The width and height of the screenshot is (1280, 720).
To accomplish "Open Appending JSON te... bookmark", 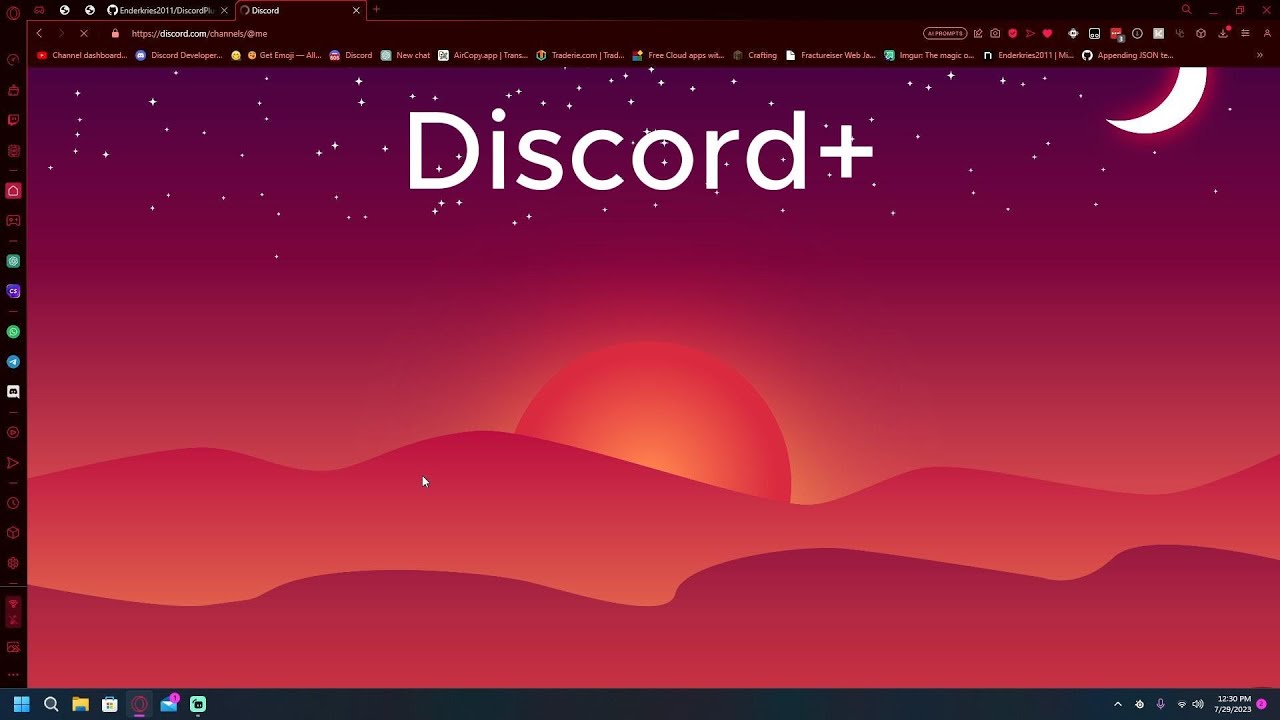I will click(1127, 55).
